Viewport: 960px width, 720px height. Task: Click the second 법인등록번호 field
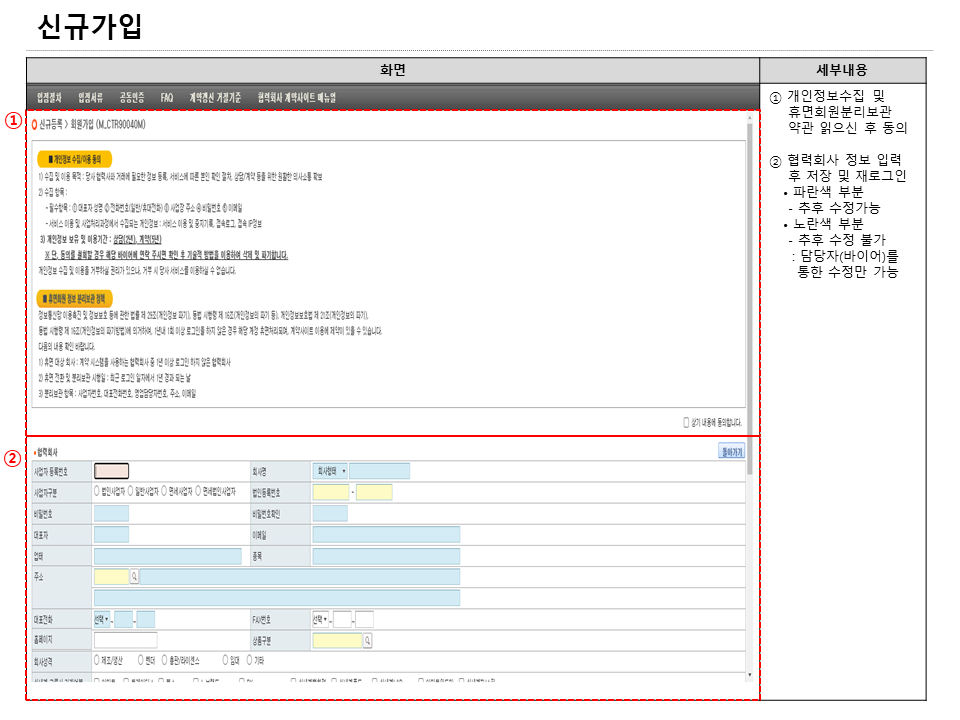coord(374,492)
